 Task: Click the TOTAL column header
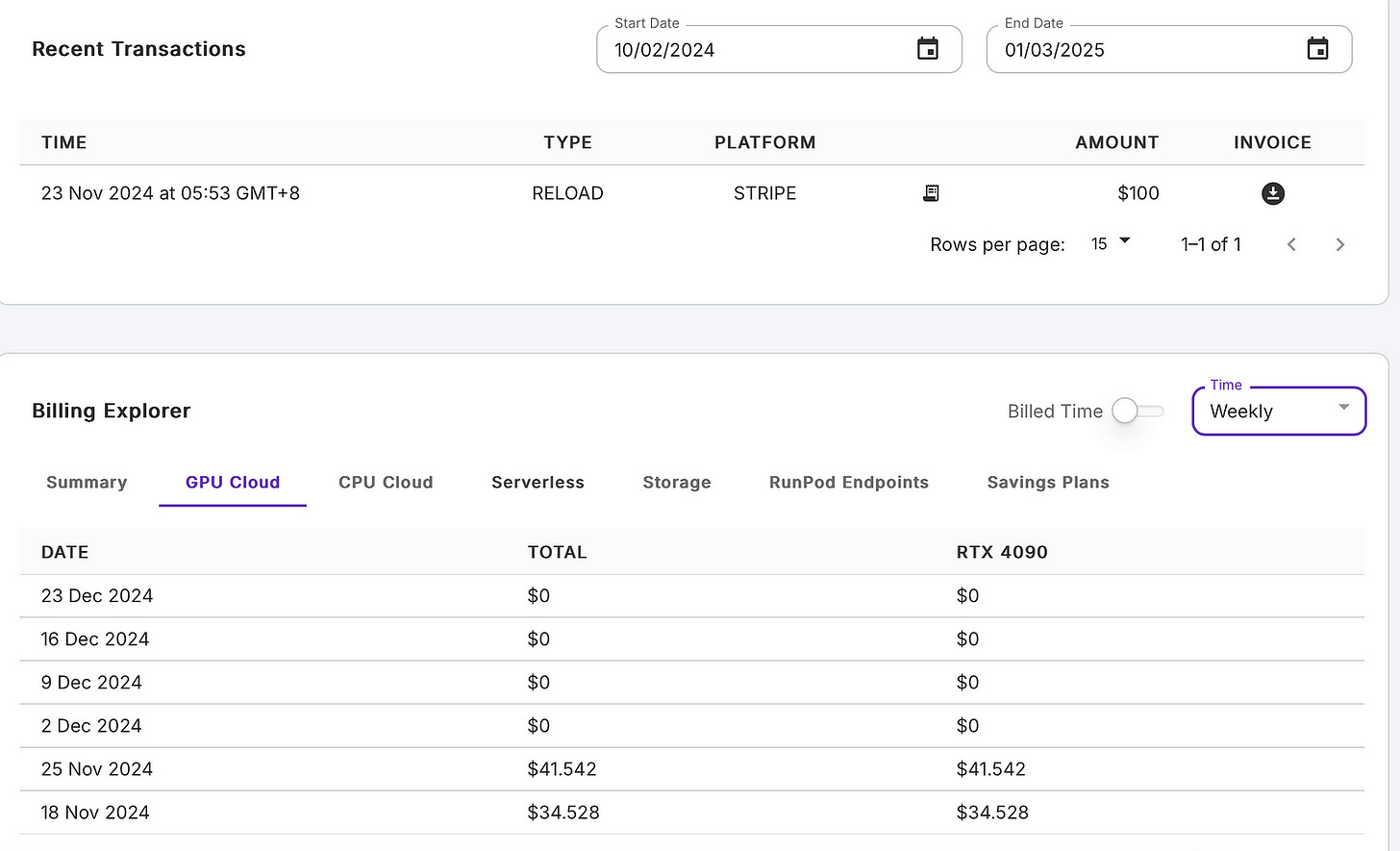557,552
